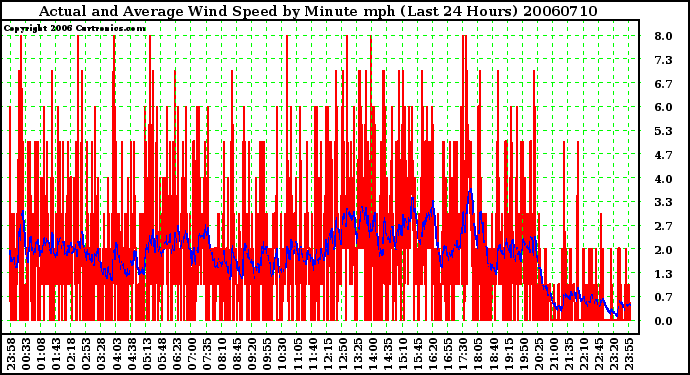
Task: Click the 0.7 y-axis label
Action: pyautogui.click(x=663, y=298)
